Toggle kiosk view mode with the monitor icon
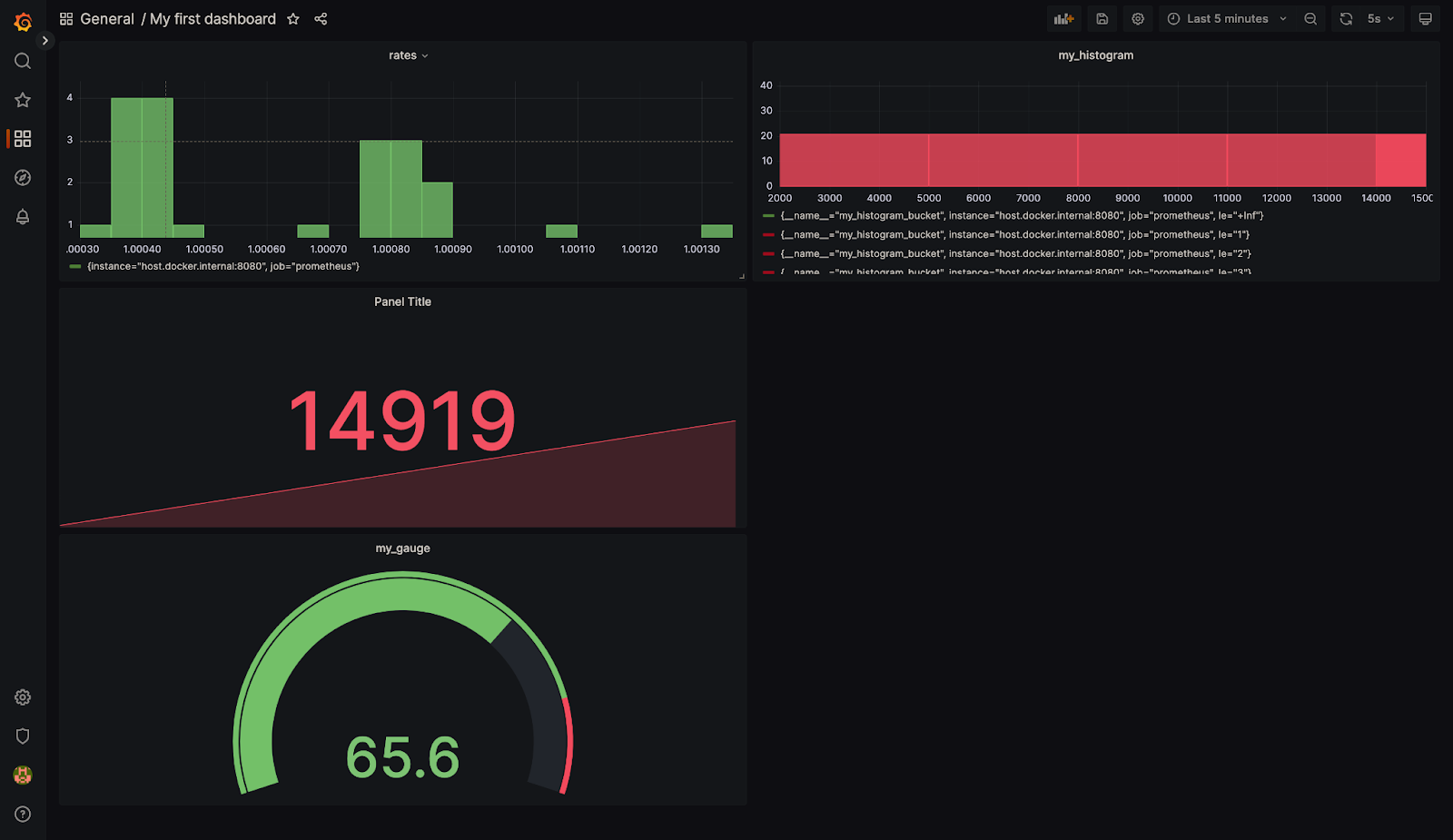This screenshot has height=840, width=1453. [1425, 19]
